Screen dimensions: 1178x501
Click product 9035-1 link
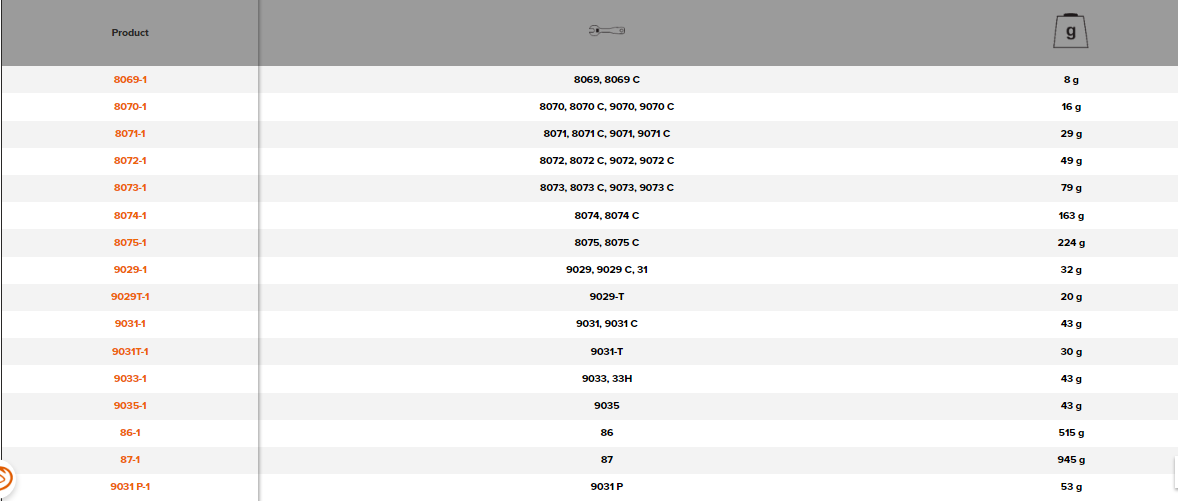coord(130,406)
